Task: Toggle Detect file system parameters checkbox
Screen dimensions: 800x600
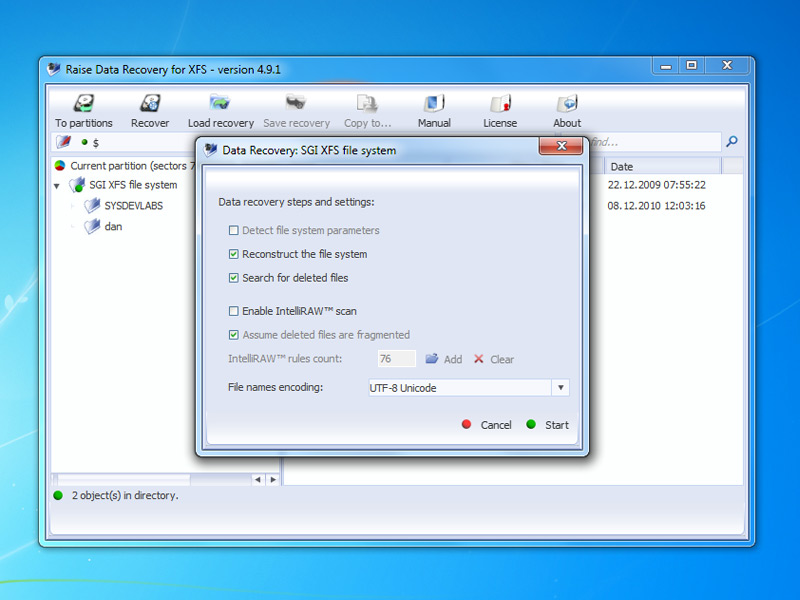Action: (233, 230)
